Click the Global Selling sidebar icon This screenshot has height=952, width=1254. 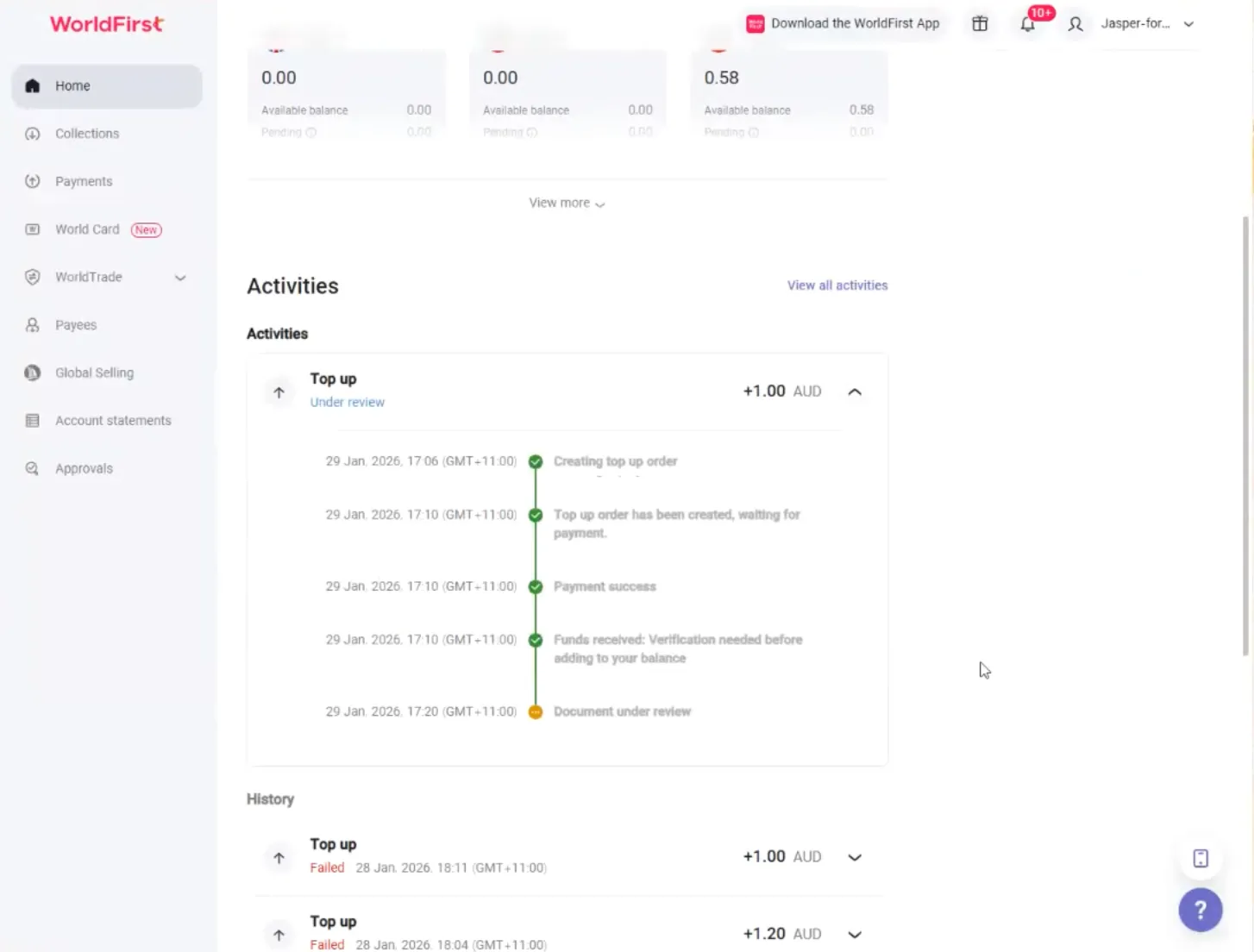pos(33,373)
